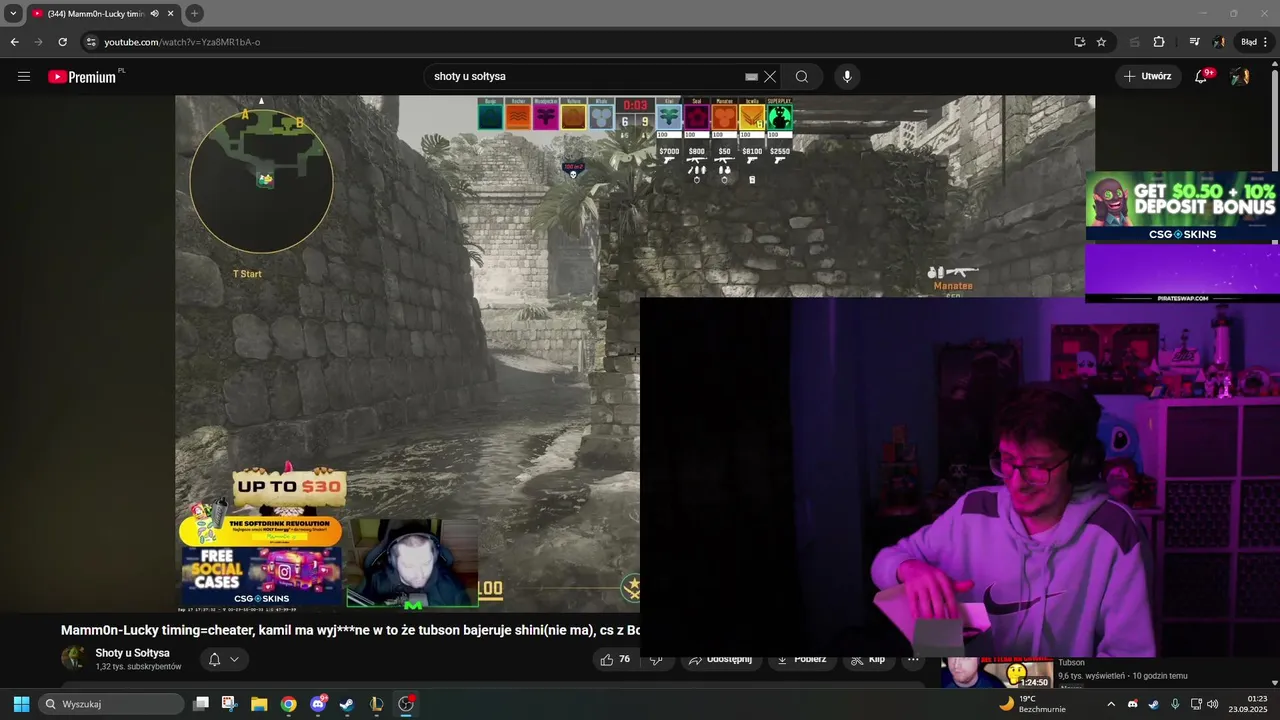1280x720 pixels.
Task: Clear the search box with the X
Action: tap(770, 76)
